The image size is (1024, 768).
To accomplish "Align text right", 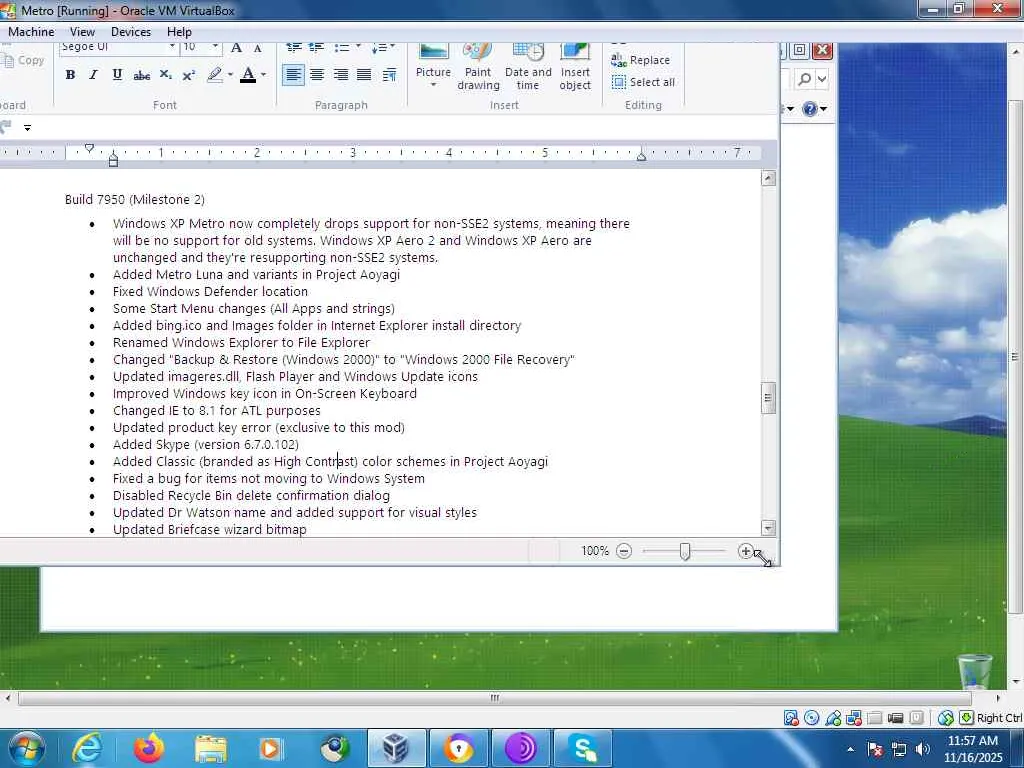I will pos(340,75).
